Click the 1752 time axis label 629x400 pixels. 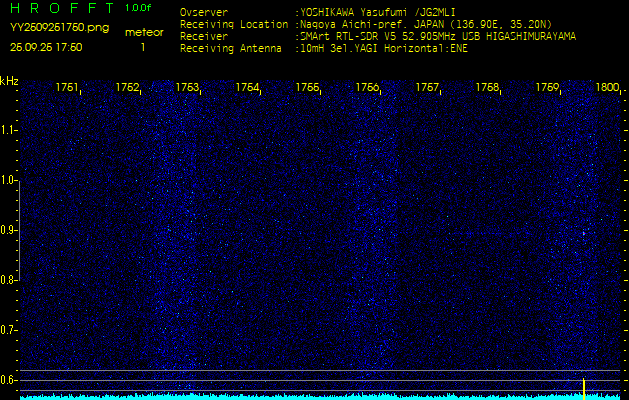pos(127,87)
